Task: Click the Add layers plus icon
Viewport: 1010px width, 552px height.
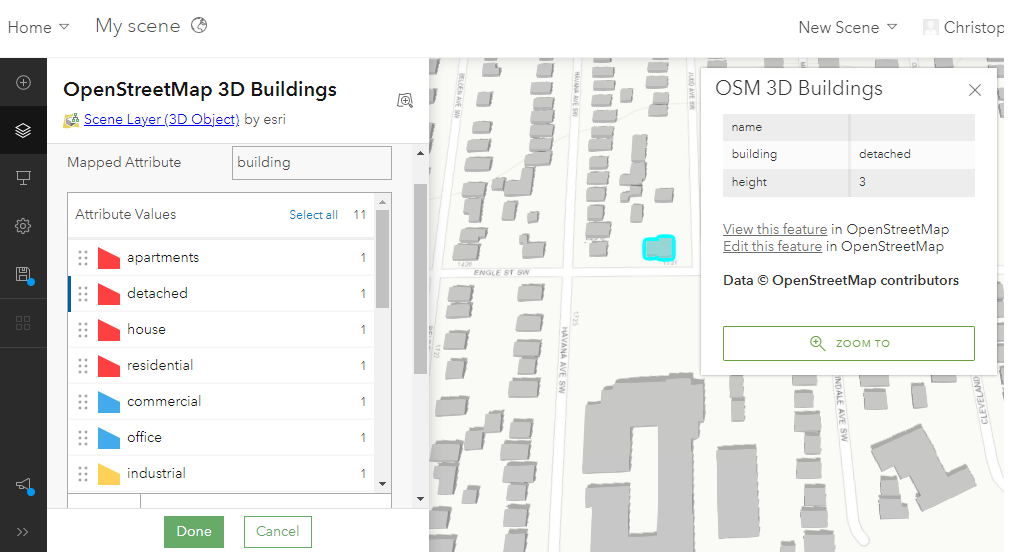Action: [x=23, y=82]
